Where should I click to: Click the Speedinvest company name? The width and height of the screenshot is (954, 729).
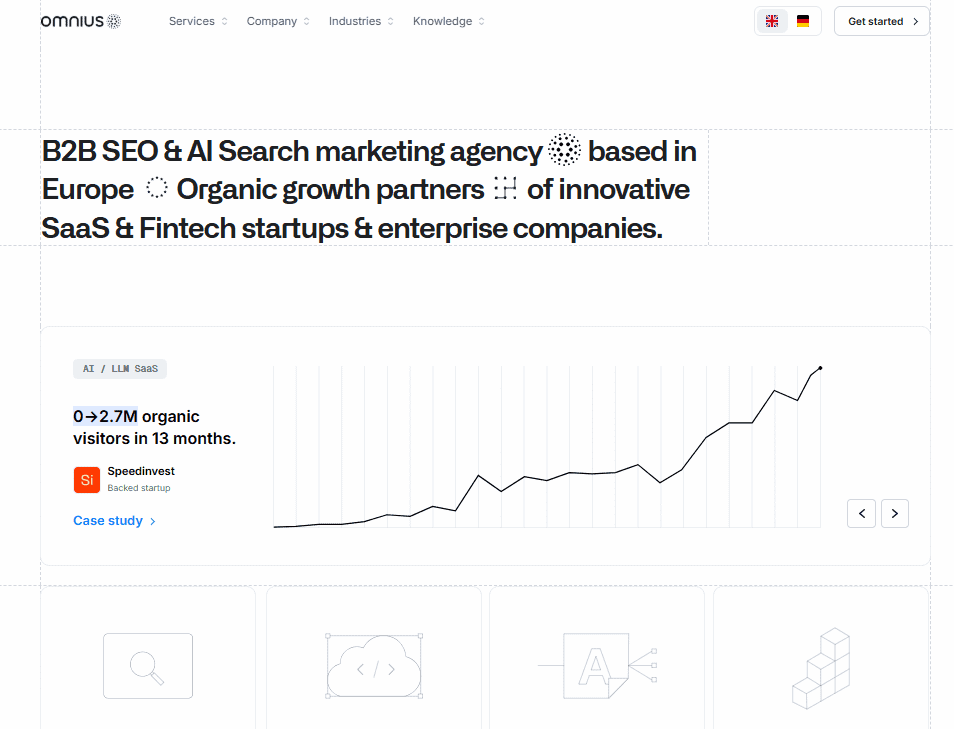tap(141, 471)
